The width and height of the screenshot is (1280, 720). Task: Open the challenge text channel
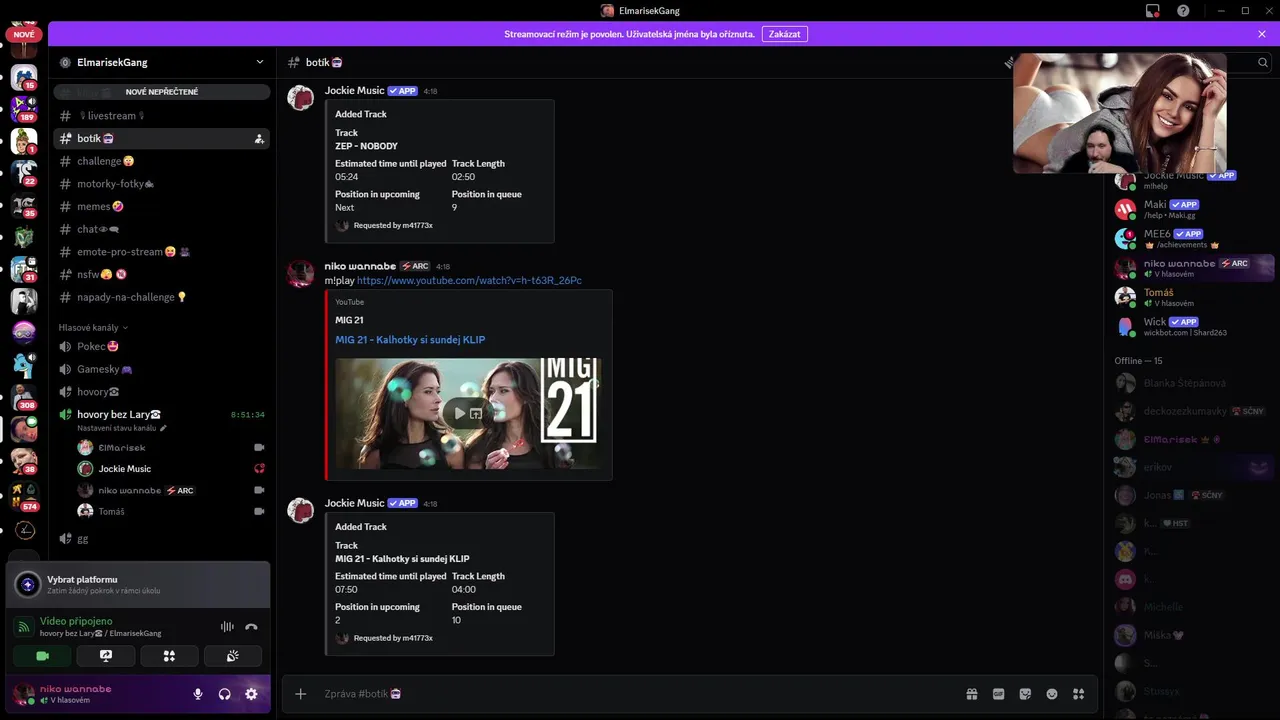[162, 161]
